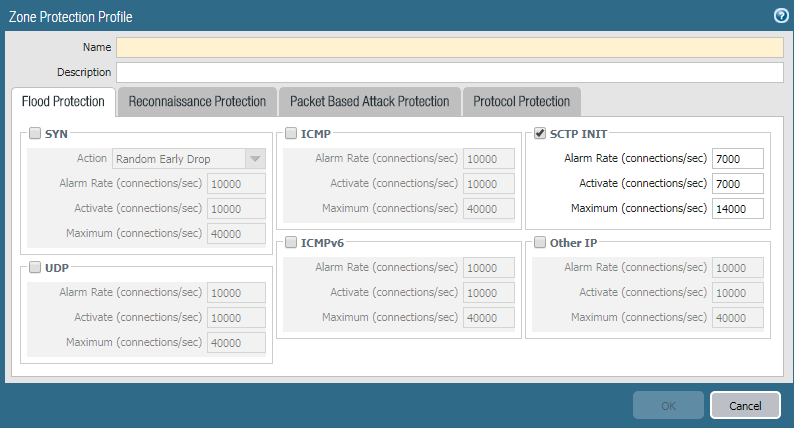Check the ICMPv6 flood protection checkbox
Screen dimensions: 794x428
tap(290, 243)
